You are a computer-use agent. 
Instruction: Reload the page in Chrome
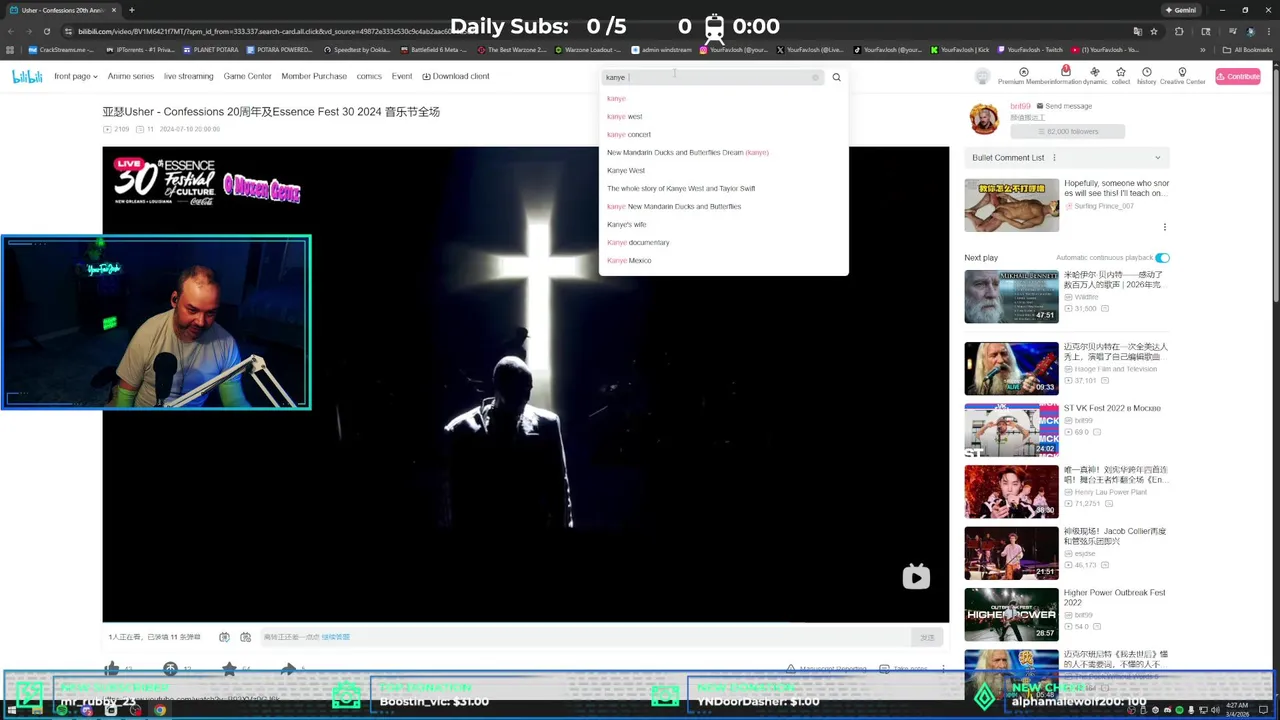point(46,31)
